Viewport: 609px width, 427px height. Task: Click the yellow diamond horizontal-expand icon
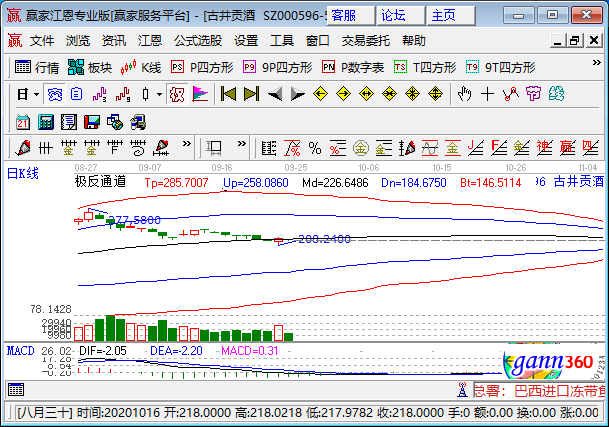click(366, 94)
